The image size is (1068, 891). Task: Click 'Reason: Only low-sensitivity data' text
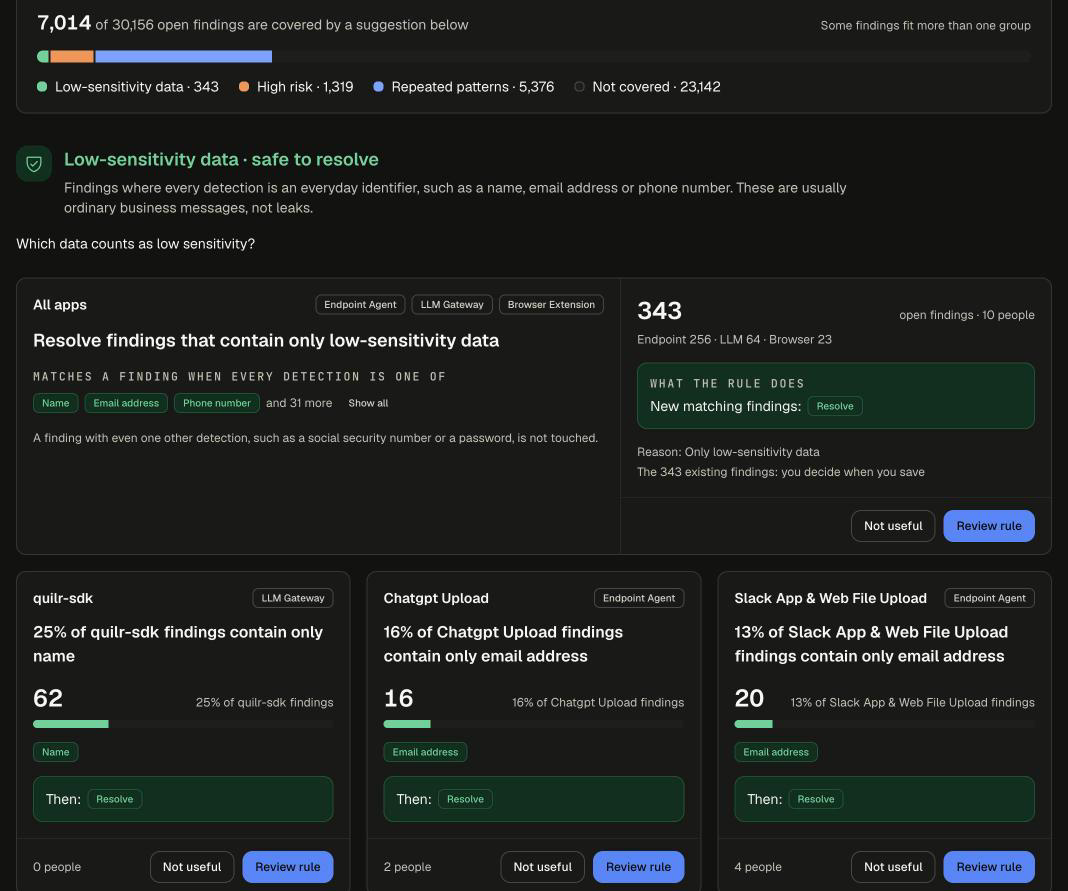728,452
